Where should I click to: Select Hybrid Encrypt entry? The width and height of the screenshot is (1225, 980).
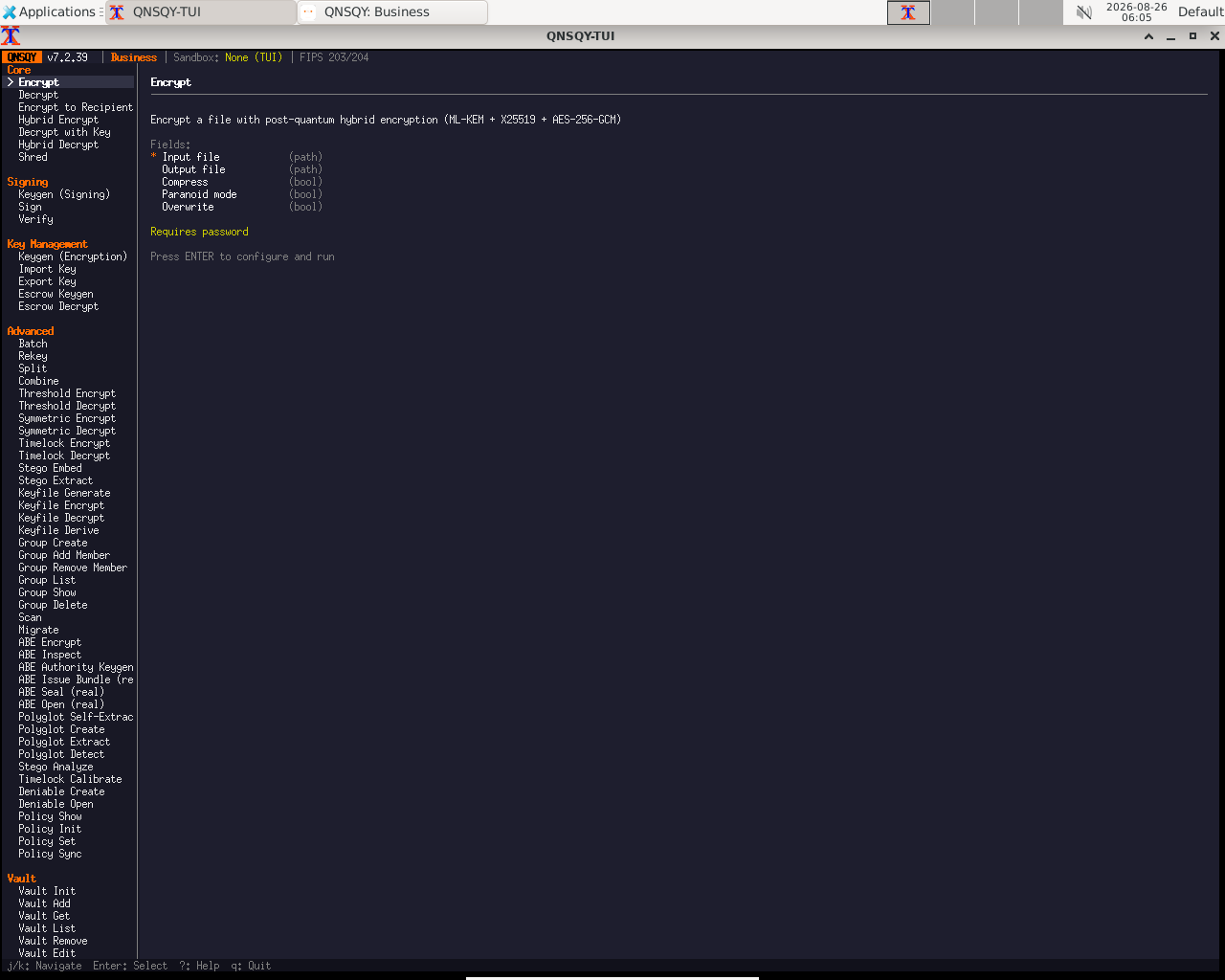58,120
